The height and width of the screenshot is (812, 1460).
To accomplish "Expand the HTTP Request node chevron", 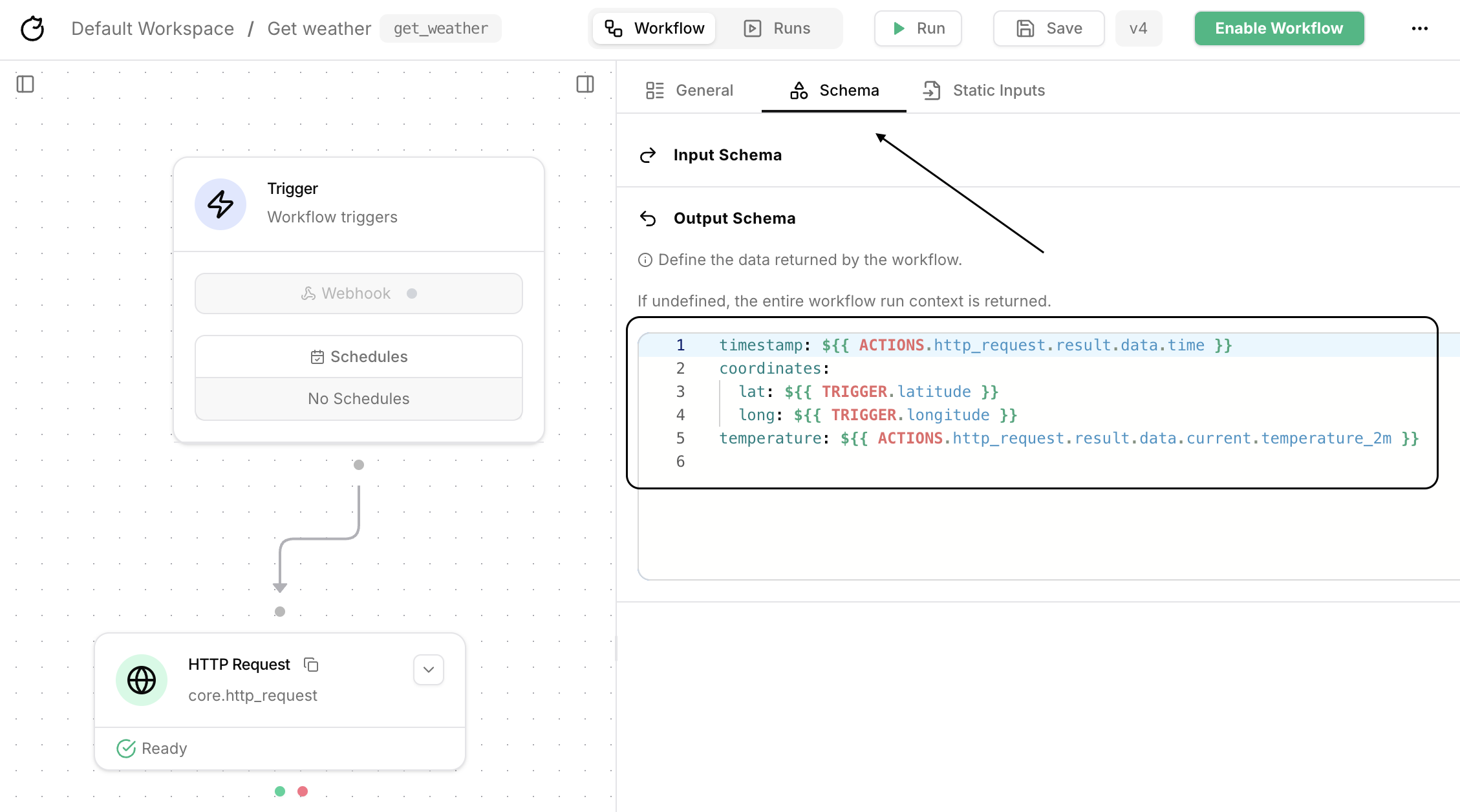I will click(428, 670).
